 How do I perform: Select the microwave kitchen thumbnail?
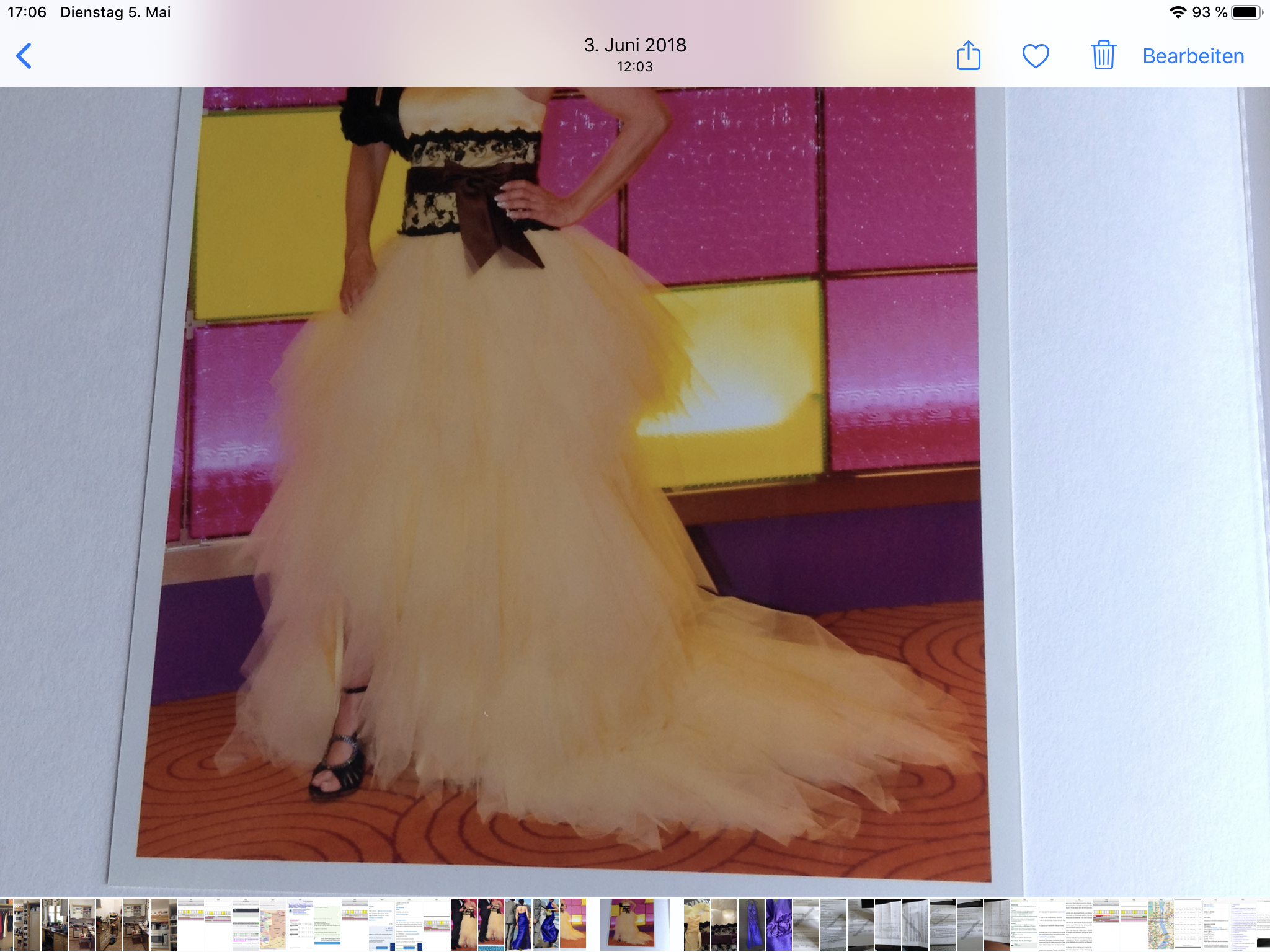coord(164,924)
